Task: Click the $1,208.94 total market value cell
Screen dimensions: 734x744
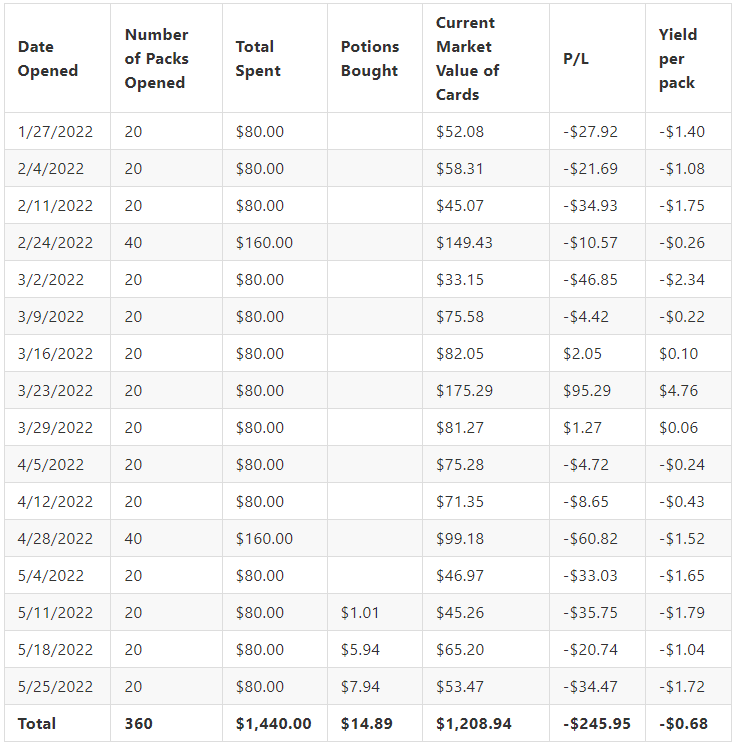Action: click(474, 724)
